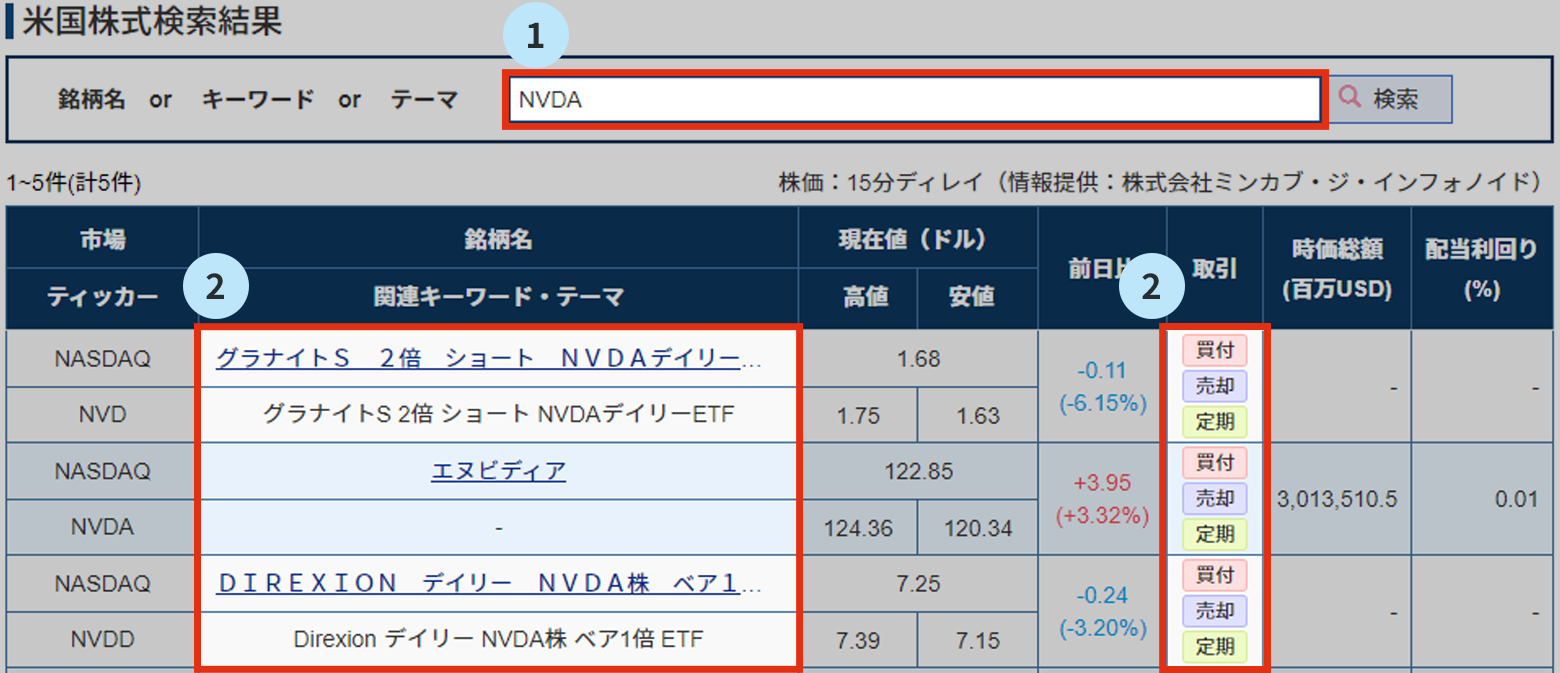Screen dimensions: 1560x673
Task: Click the 取引 column header
Action: [x=1215, y=269]
